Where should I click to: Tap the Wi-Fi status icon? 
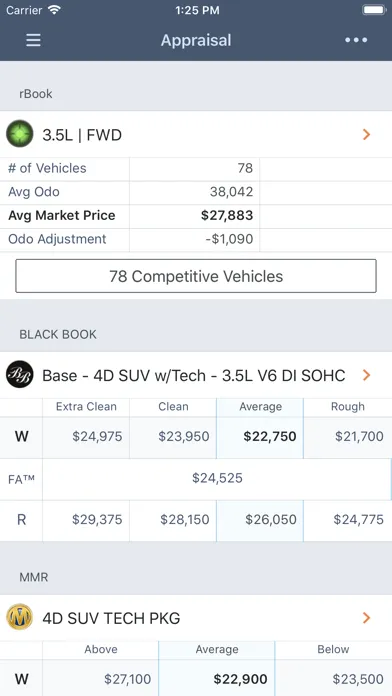click(55, 10)
